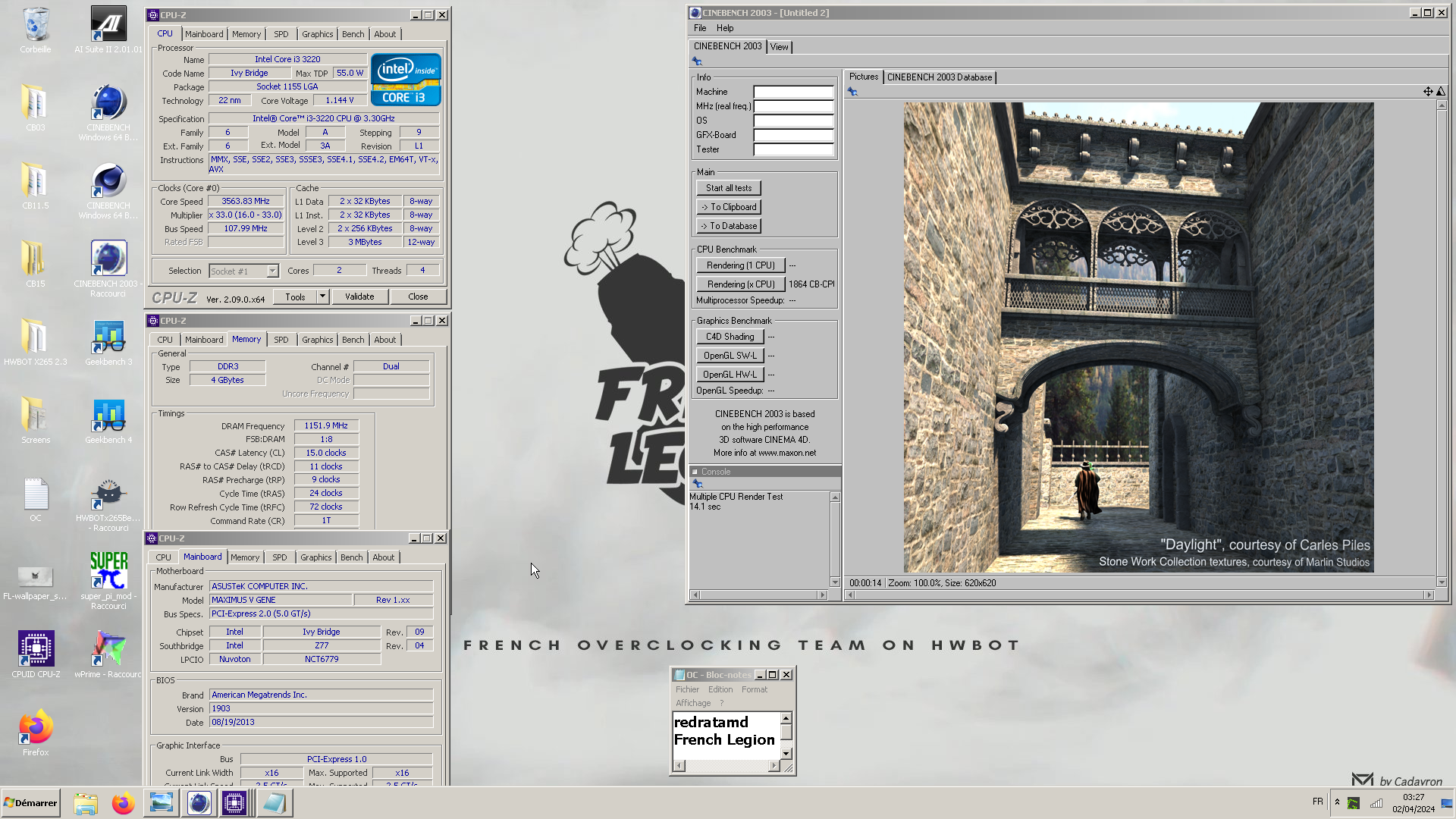Toggle the Console panel header square

(695, 472)
